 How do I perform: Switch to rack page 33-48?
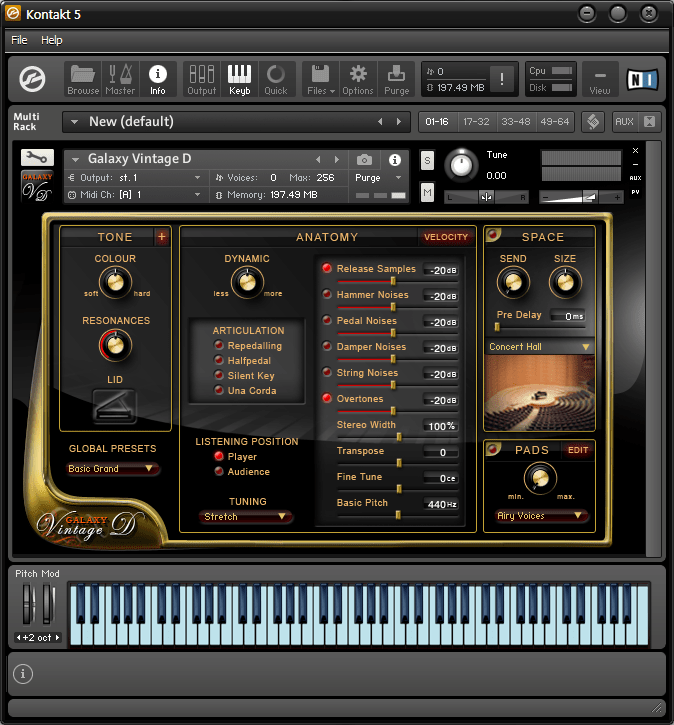516,122
